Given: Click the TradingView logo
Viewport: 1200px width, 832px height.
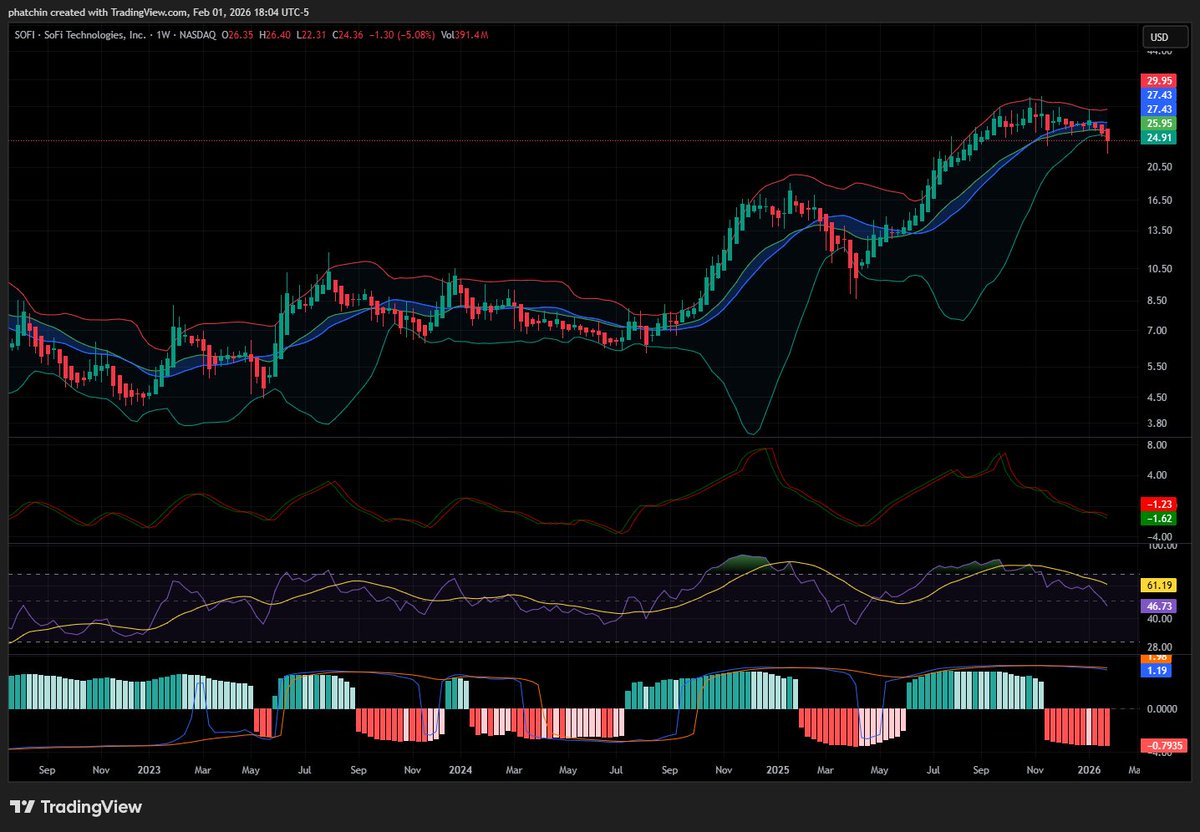Looking at the screenshot, I should tap(76, 807).
